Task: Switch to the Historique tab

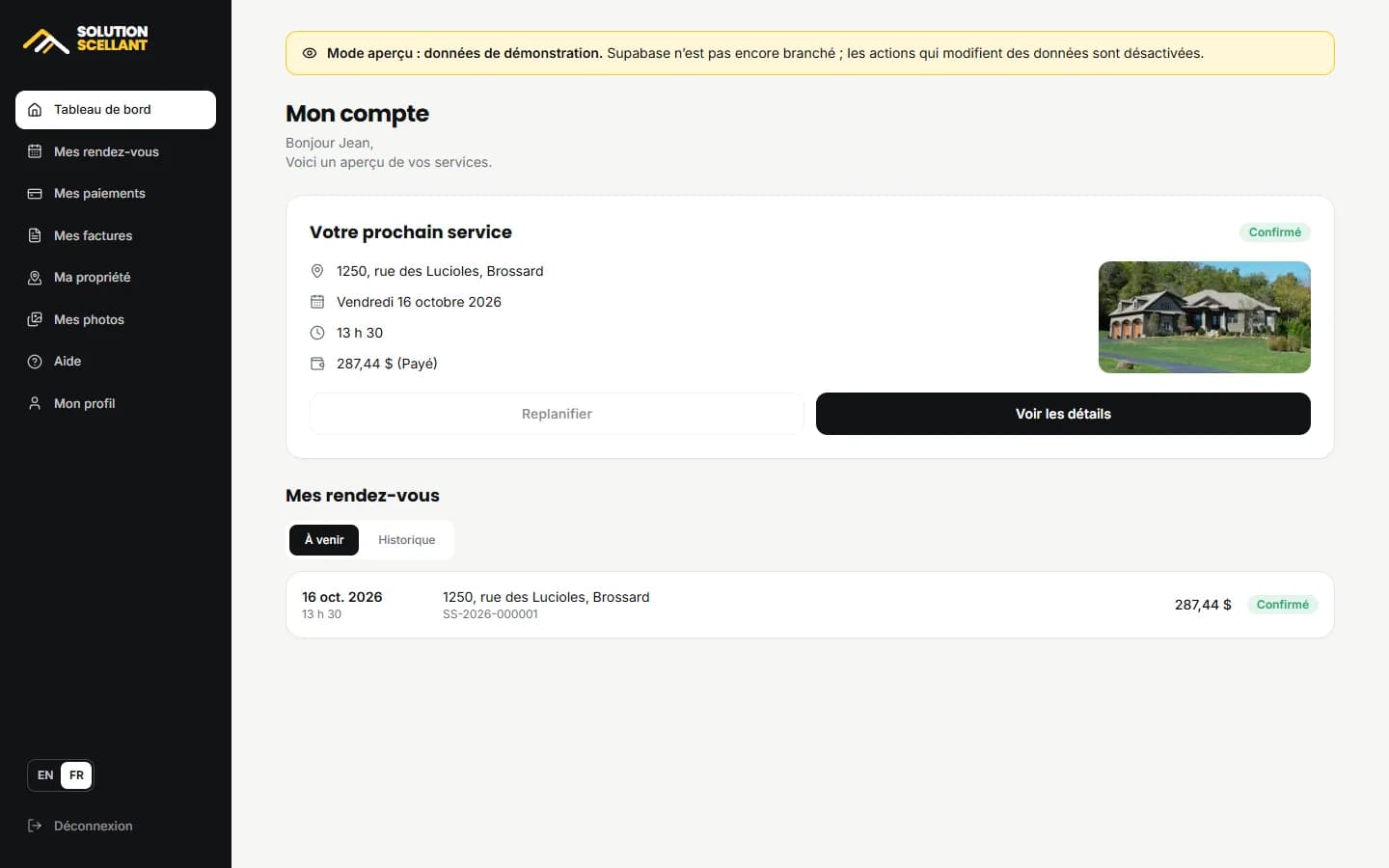Action: pos(406,540)
